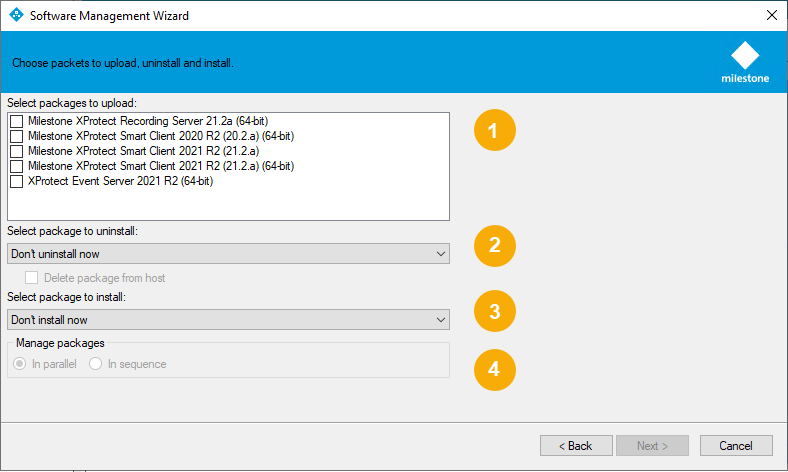This screenshot has width=788, height=472.
Task: Click the Select package to install label
Action: point(66,297)
